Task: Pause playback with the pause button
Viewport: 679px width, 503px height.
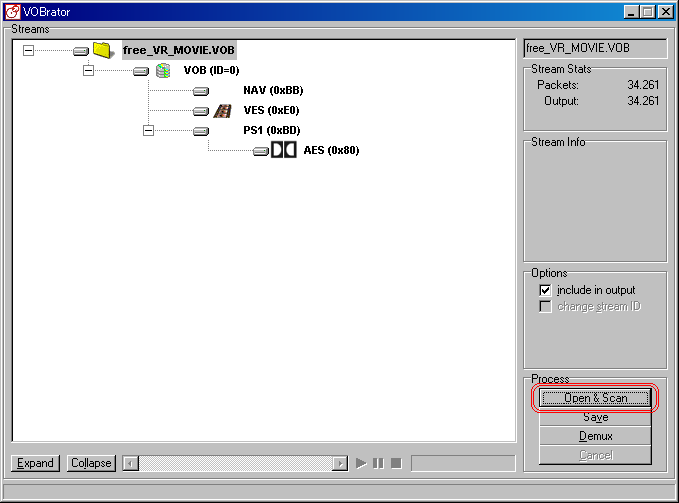Action: pyautogui.click(x=378, y=463)
